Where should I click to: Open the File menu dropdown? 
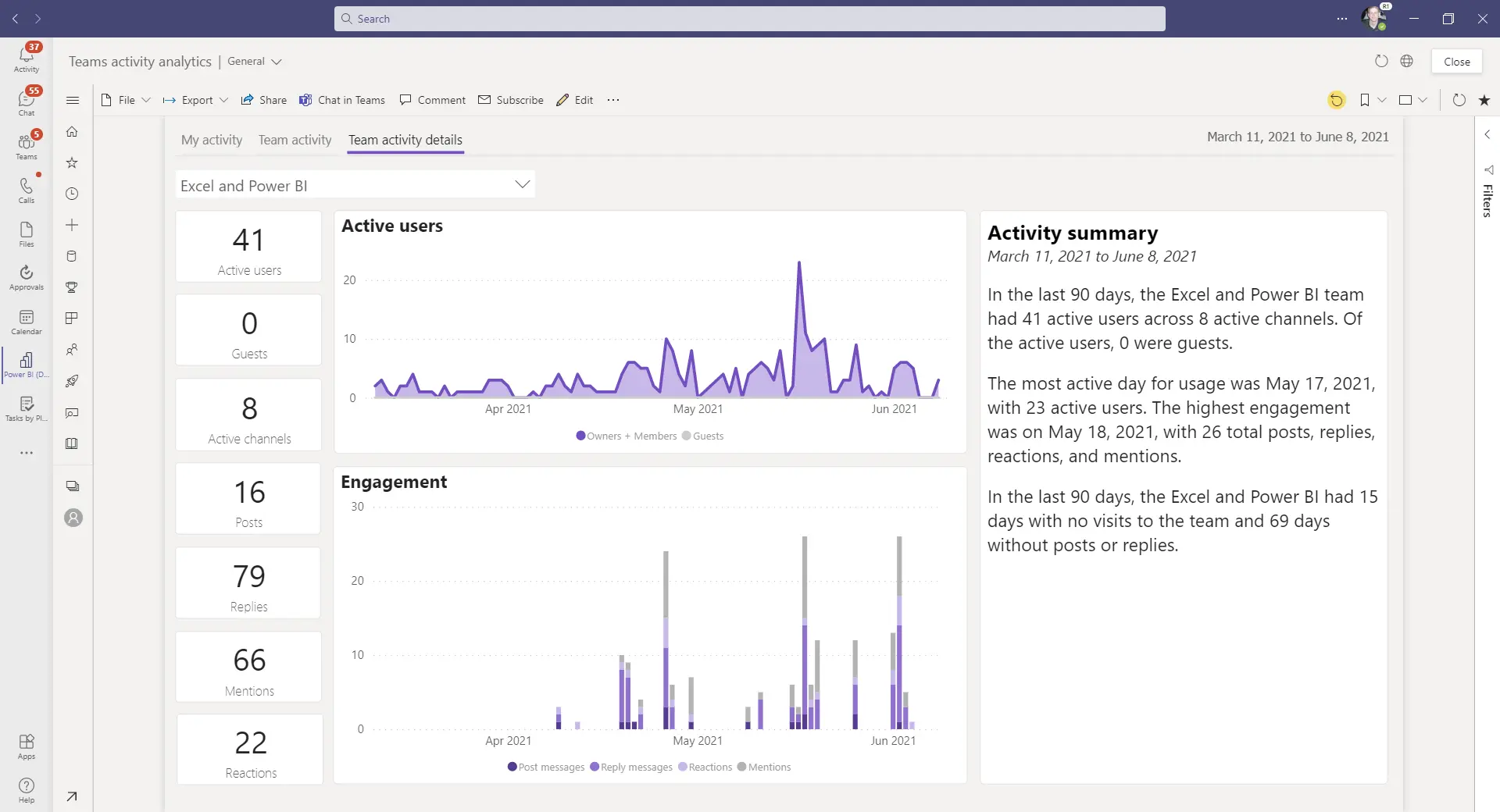(x=126, y=100)
